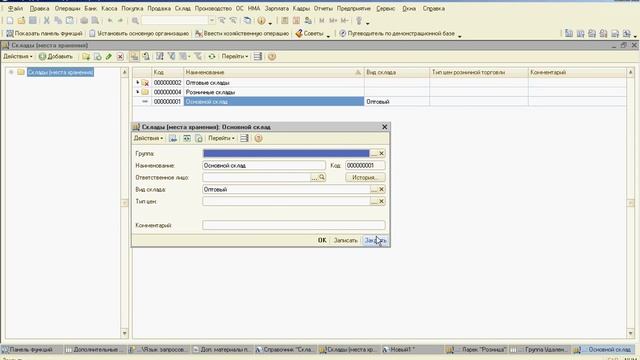Open the Зарплата menu
The width and height of the screenshot is (640, 360).
[276, 8]
